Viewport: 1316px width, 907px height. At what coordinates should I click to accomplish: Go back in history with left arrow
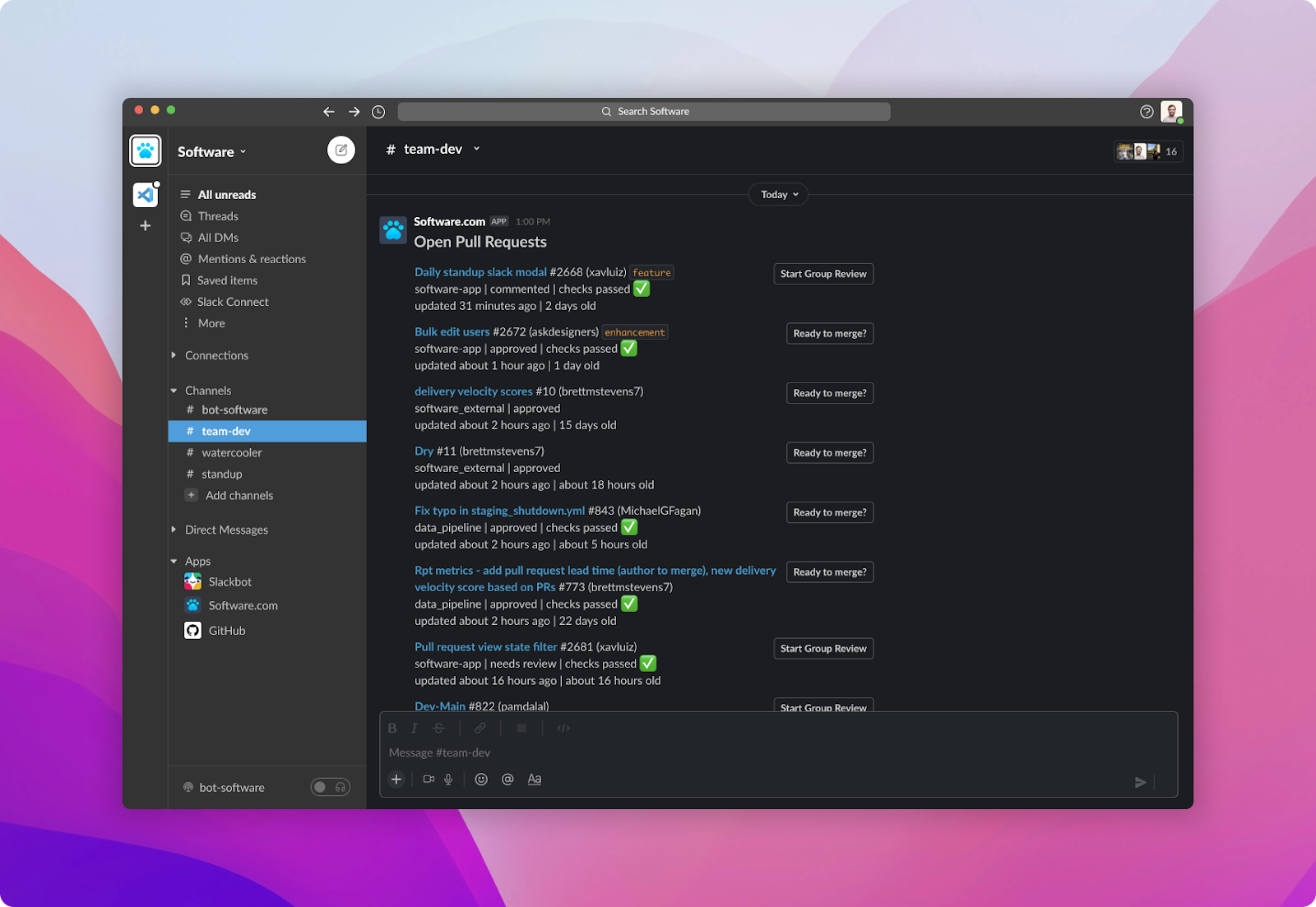(329, 112)
